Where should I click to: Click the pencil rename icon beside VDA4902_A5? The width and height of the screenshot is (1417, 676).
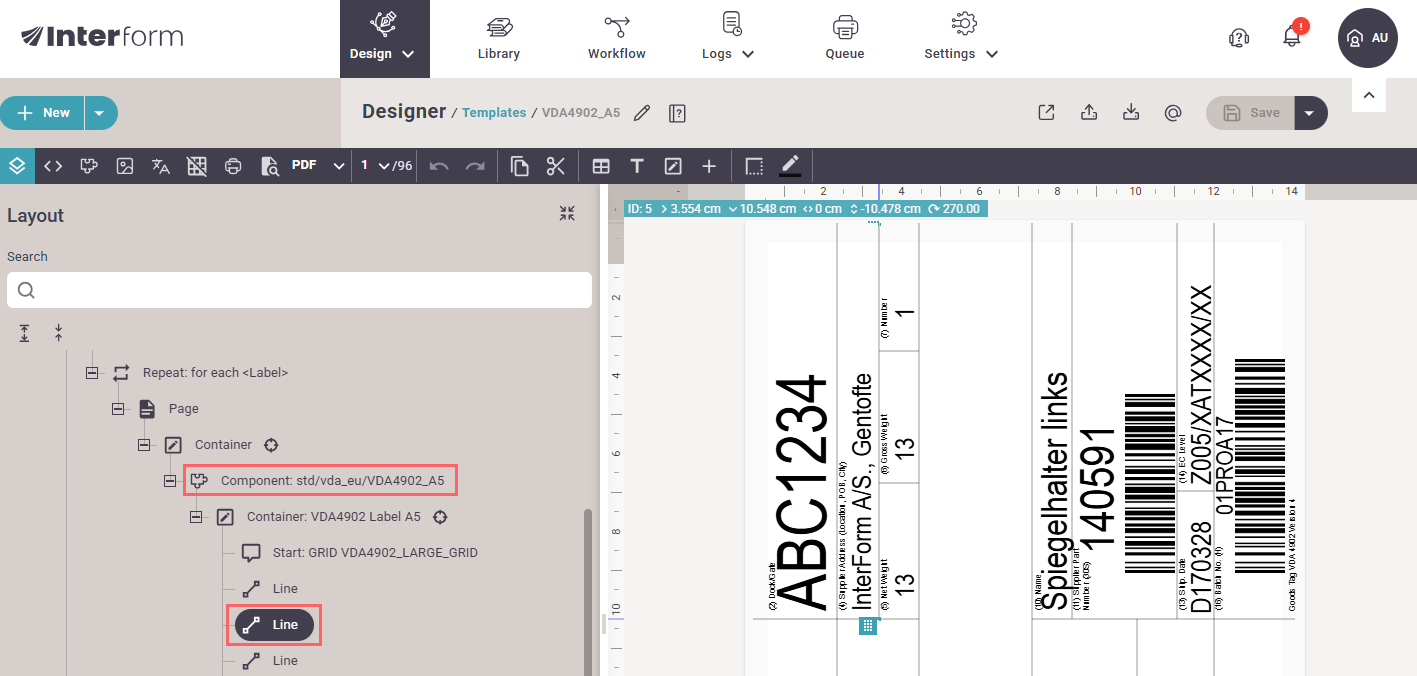pyautogui.click(x=642, y=113)
